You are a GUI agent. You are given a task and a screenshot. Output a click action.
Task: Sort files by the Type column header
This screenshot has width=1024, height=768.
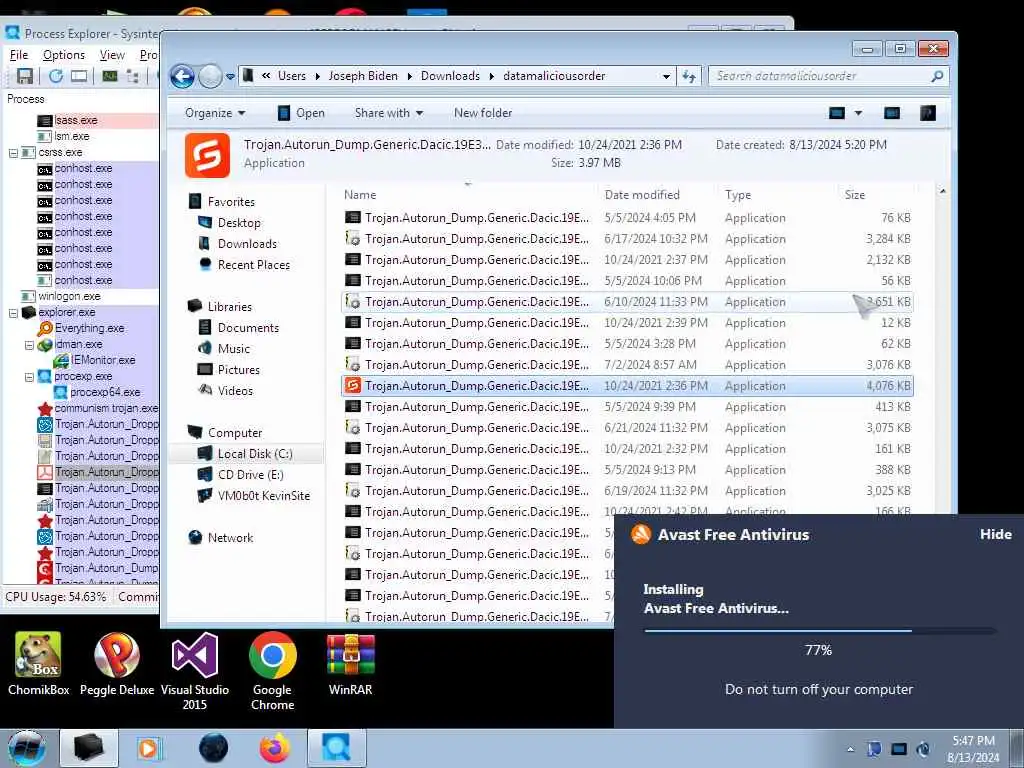click(779, 195)
